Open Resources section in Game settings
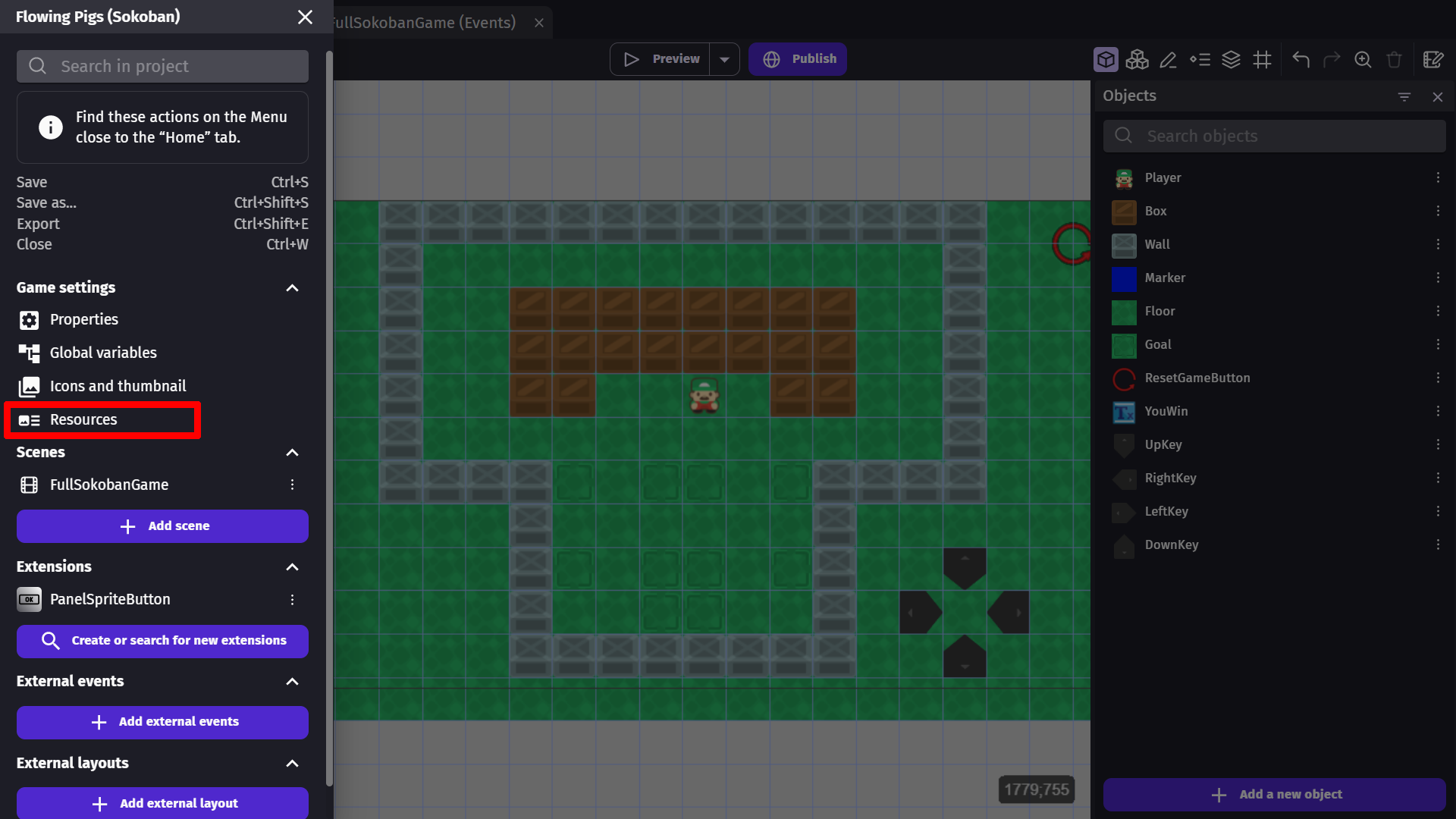This screenshot has width=1456, height=819. tap(83, 419)
